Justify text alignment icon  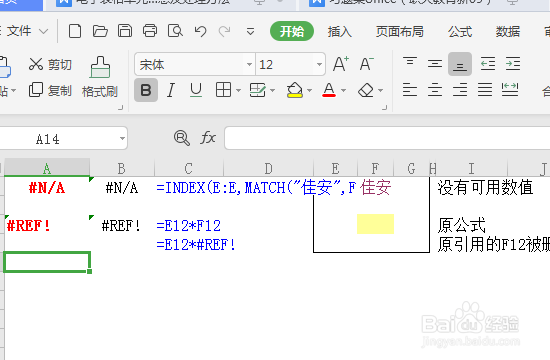point(485,90)
